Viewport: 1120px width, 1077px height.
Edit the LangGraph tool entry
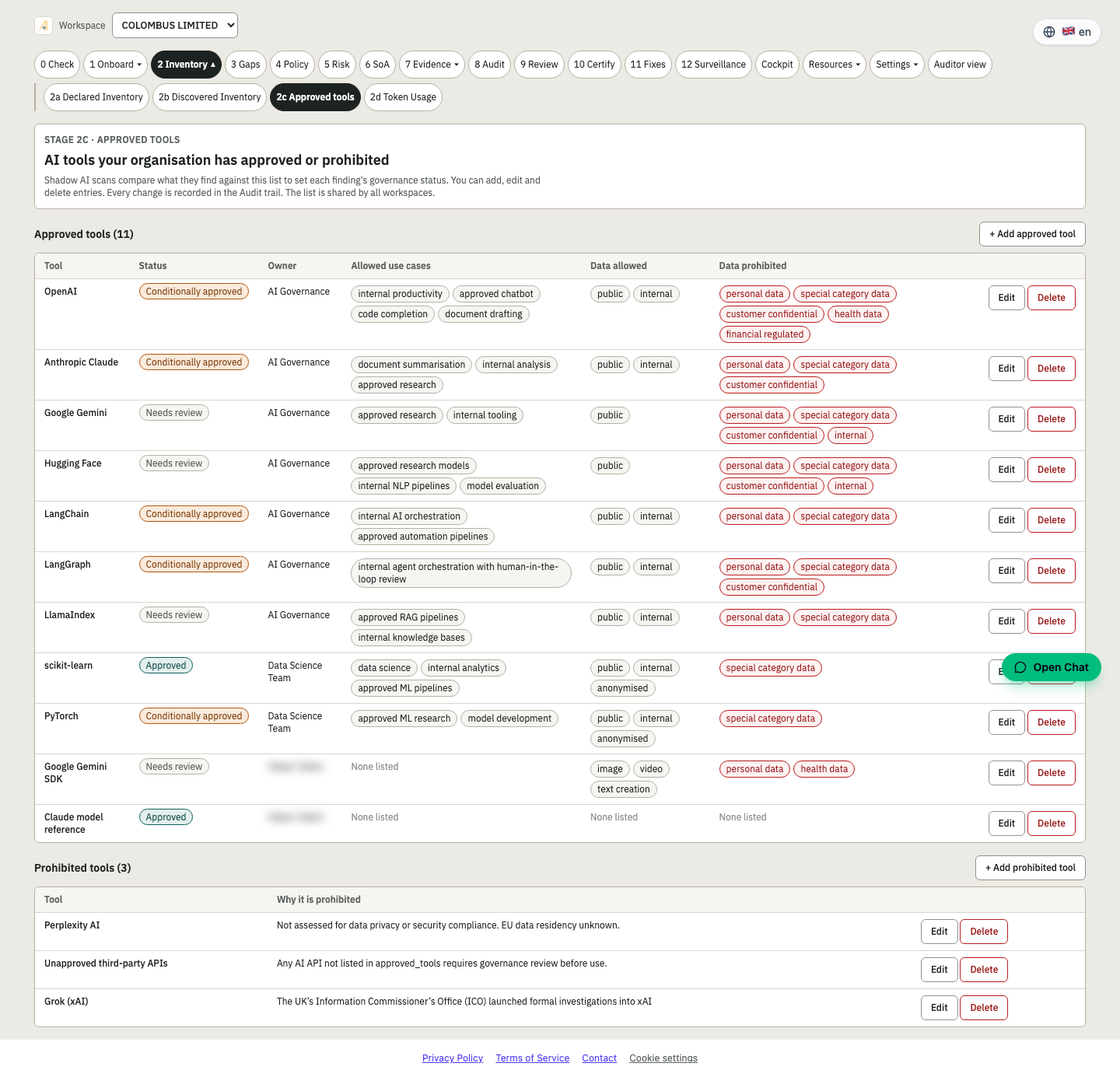1006,571
